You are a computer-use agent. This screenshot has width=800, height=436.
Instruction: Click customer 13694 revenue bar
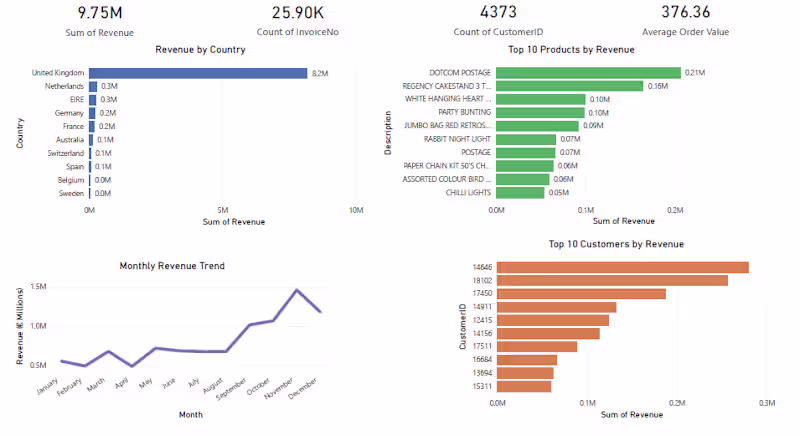[x=525, y=373]
